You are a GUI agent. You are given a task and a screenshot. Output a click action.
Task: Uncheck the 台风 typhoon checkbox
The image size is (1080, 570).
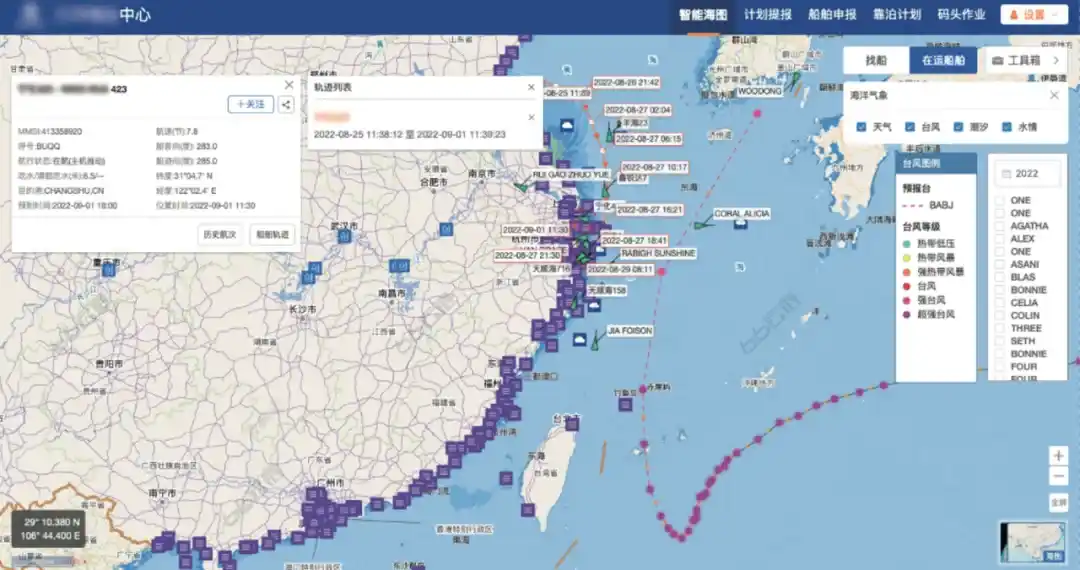[x=910, y=127]
